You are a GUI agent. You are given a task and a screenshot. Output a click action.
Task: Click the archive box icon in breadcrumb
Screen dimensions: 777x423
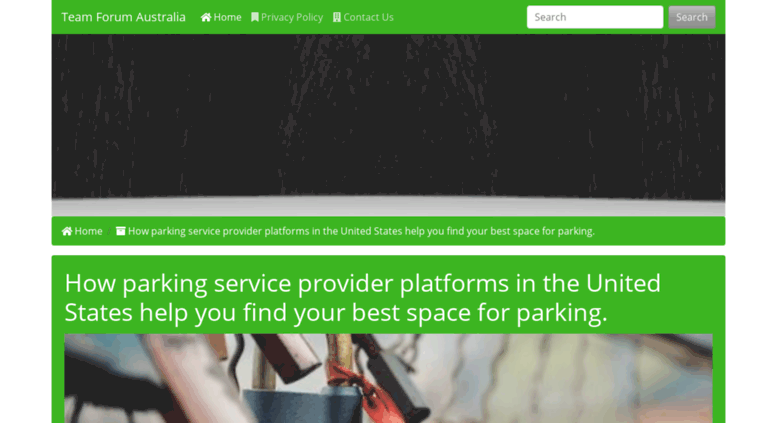coord(120,231)
